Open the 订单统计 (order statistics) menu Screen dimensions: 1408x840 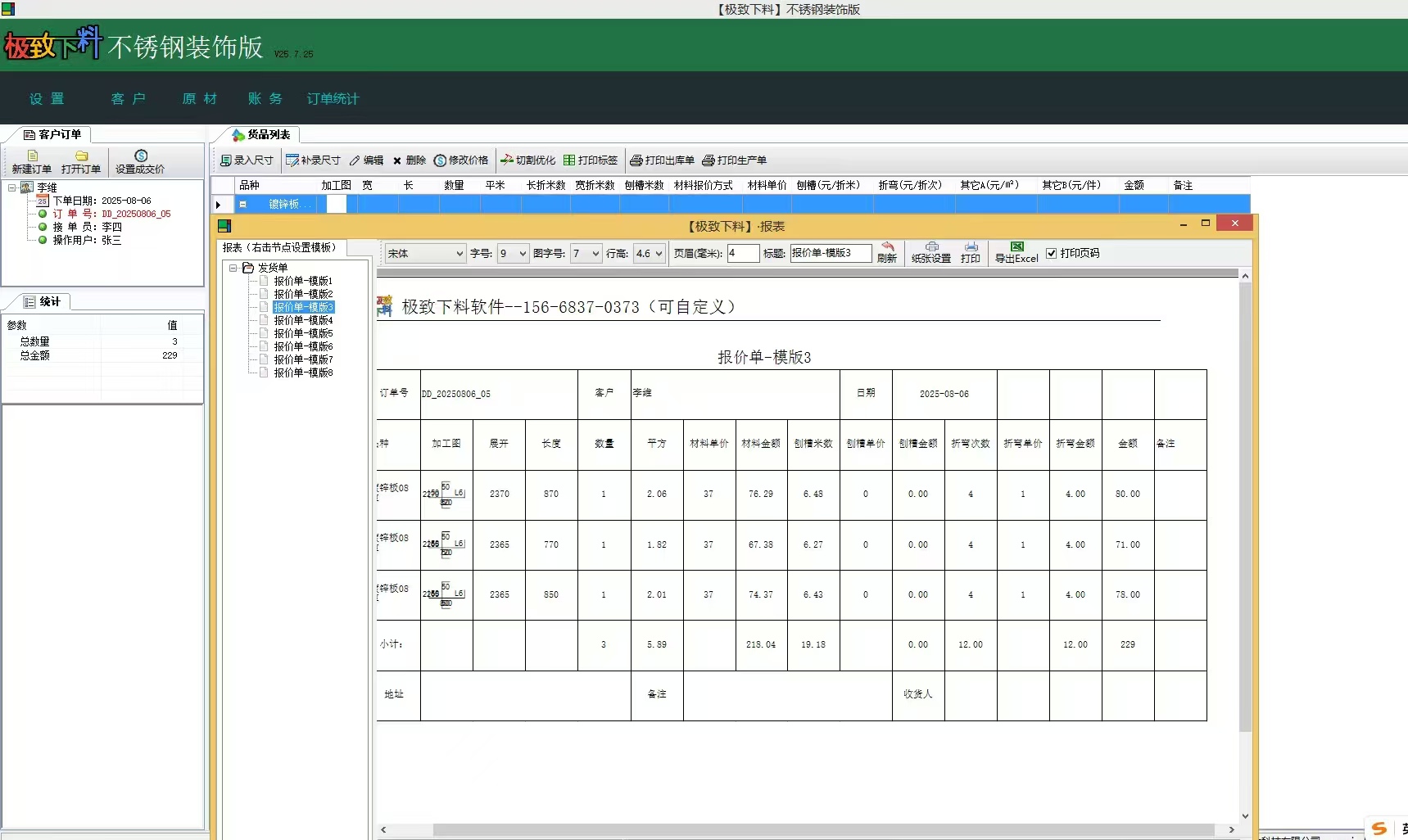tap(333, 99)
